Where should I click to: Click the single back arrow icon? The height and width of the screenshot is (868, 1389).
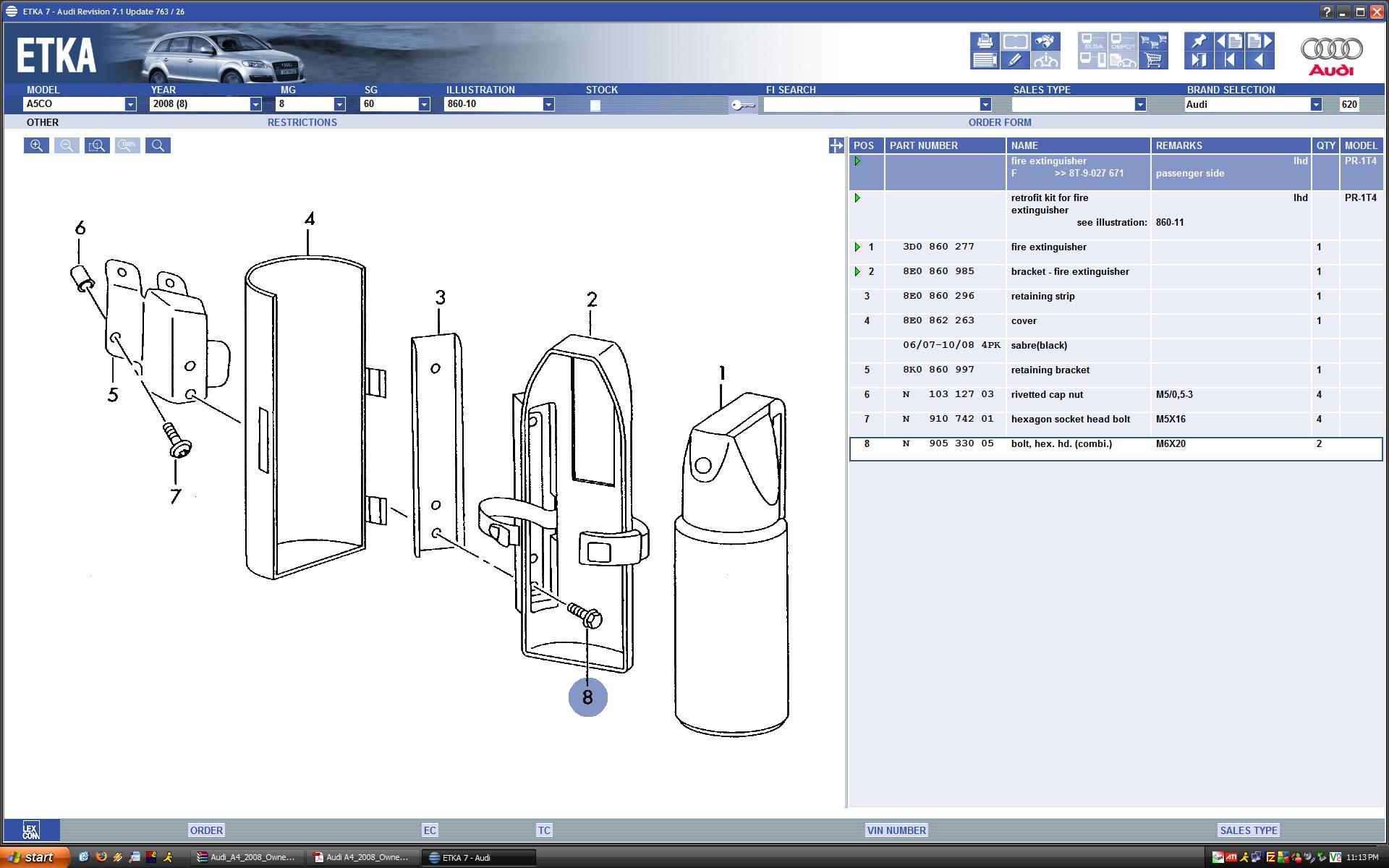click(x=1260, y=60)
